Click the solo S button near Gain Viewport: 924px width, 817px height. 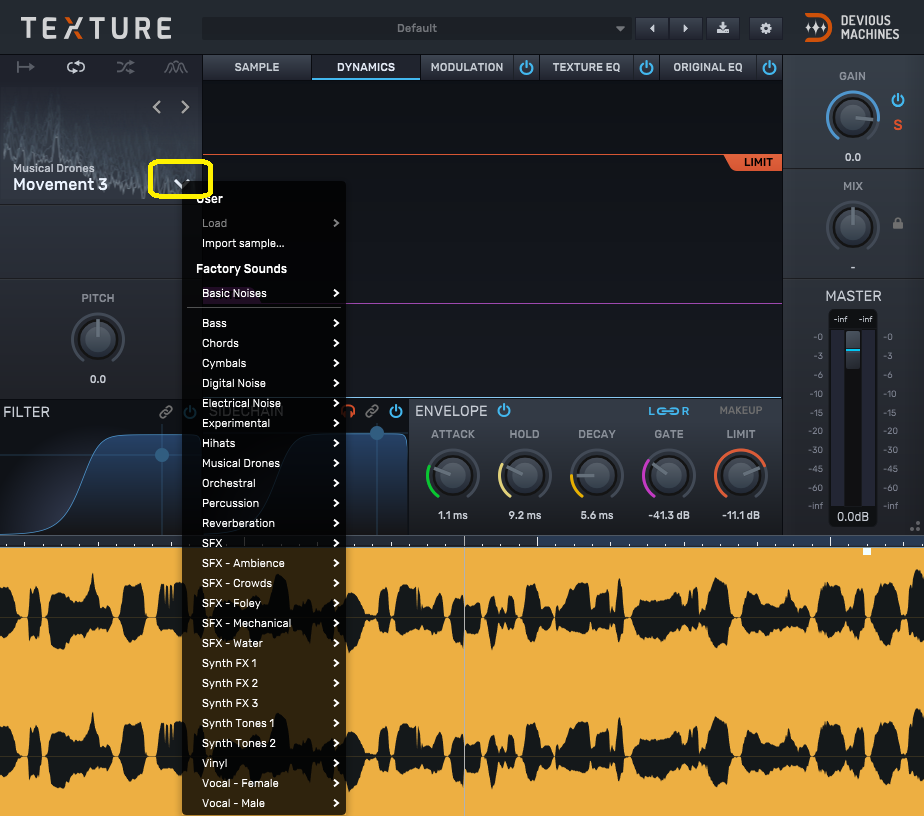coord(897,125)
